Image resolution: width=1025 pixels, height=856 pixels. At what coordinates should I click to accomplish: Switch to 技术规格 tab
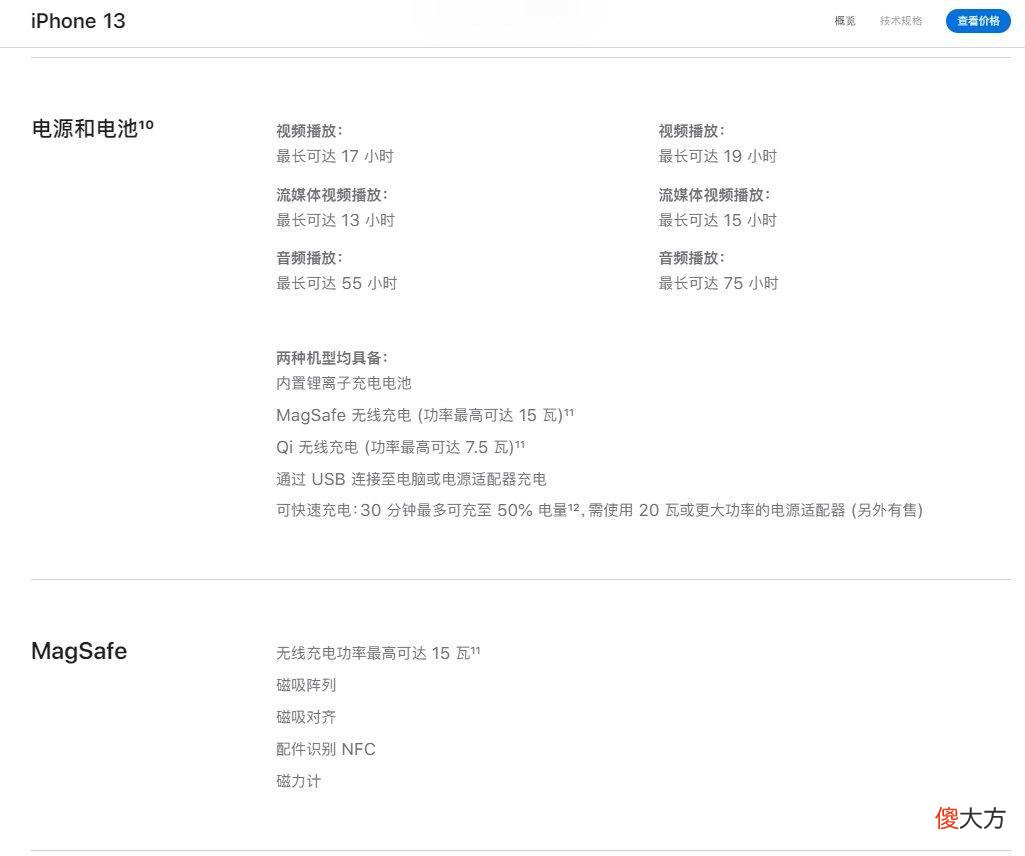901,21
